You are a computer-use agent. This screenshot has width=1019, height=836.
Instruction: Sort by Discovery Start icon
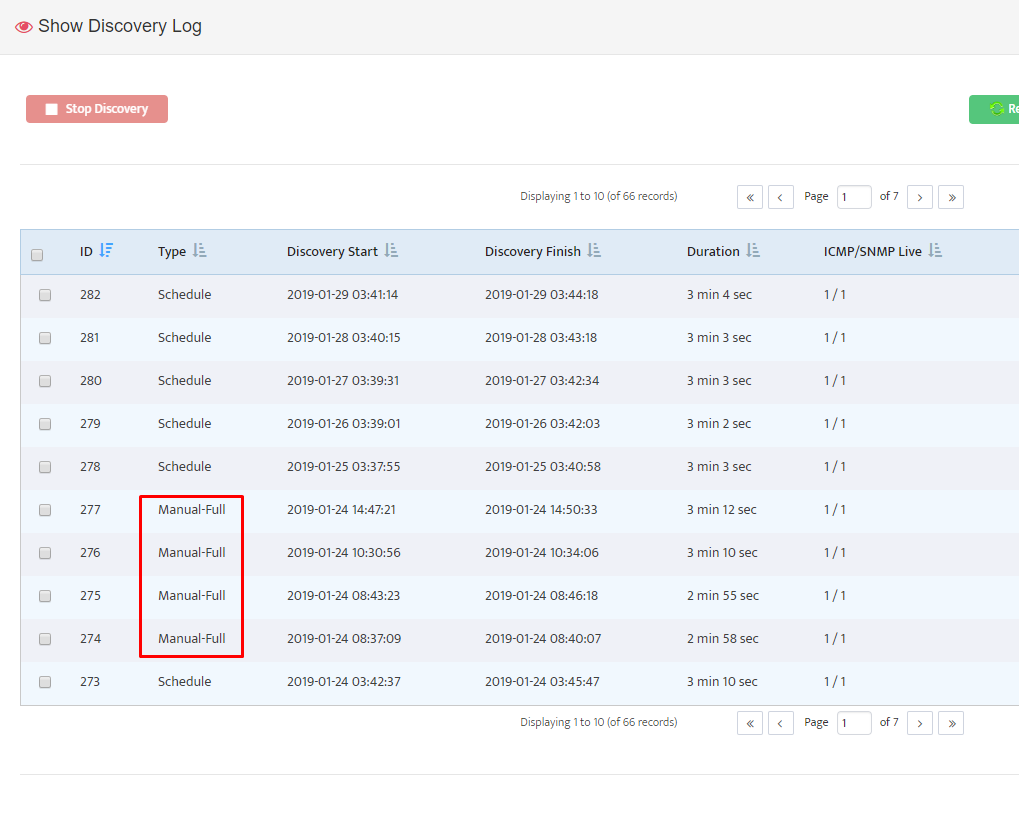(x=391, y=250)
